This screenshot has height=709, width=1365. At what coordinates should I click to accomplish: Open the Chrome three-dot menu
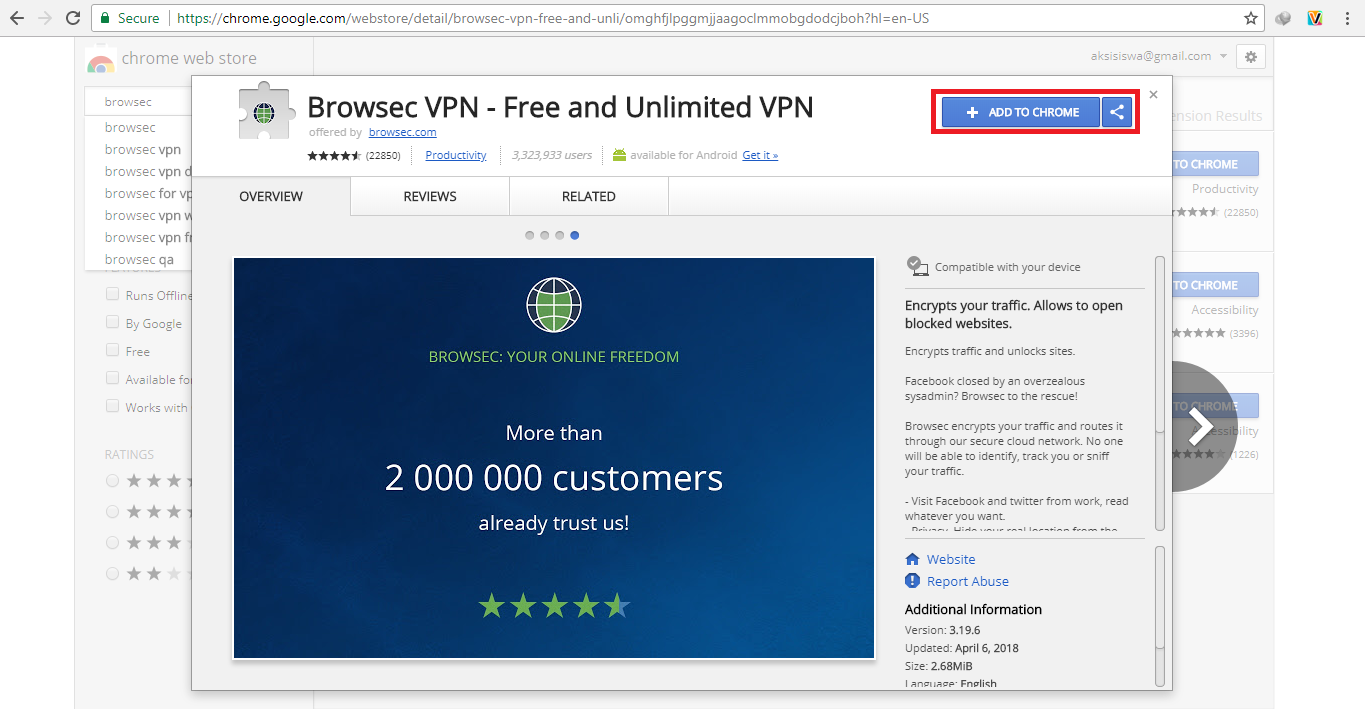click(x=1349, y=18)
